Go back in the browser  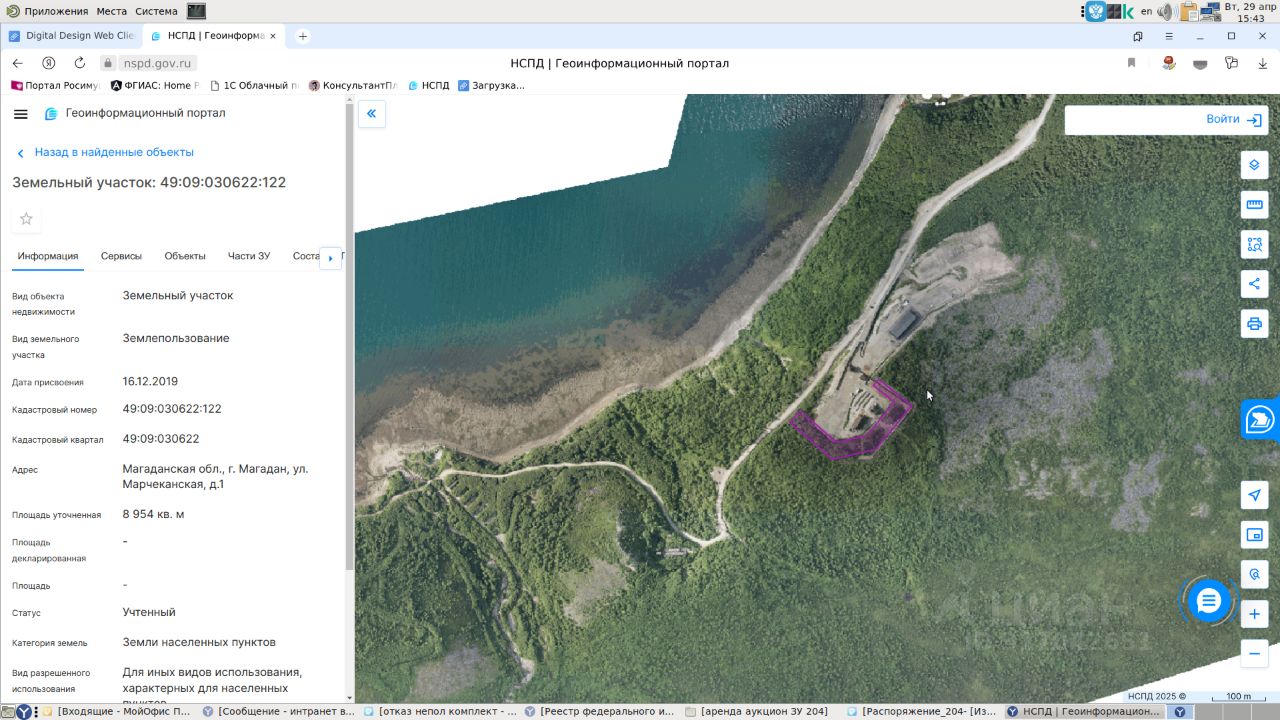click(17, 63)
